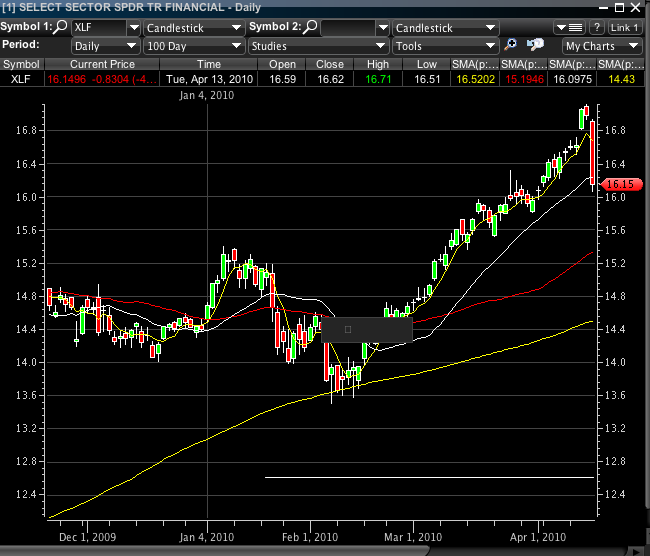Screen dimensions: 650x556
Task: Click the Link 1 button
Action: [625, 28]
